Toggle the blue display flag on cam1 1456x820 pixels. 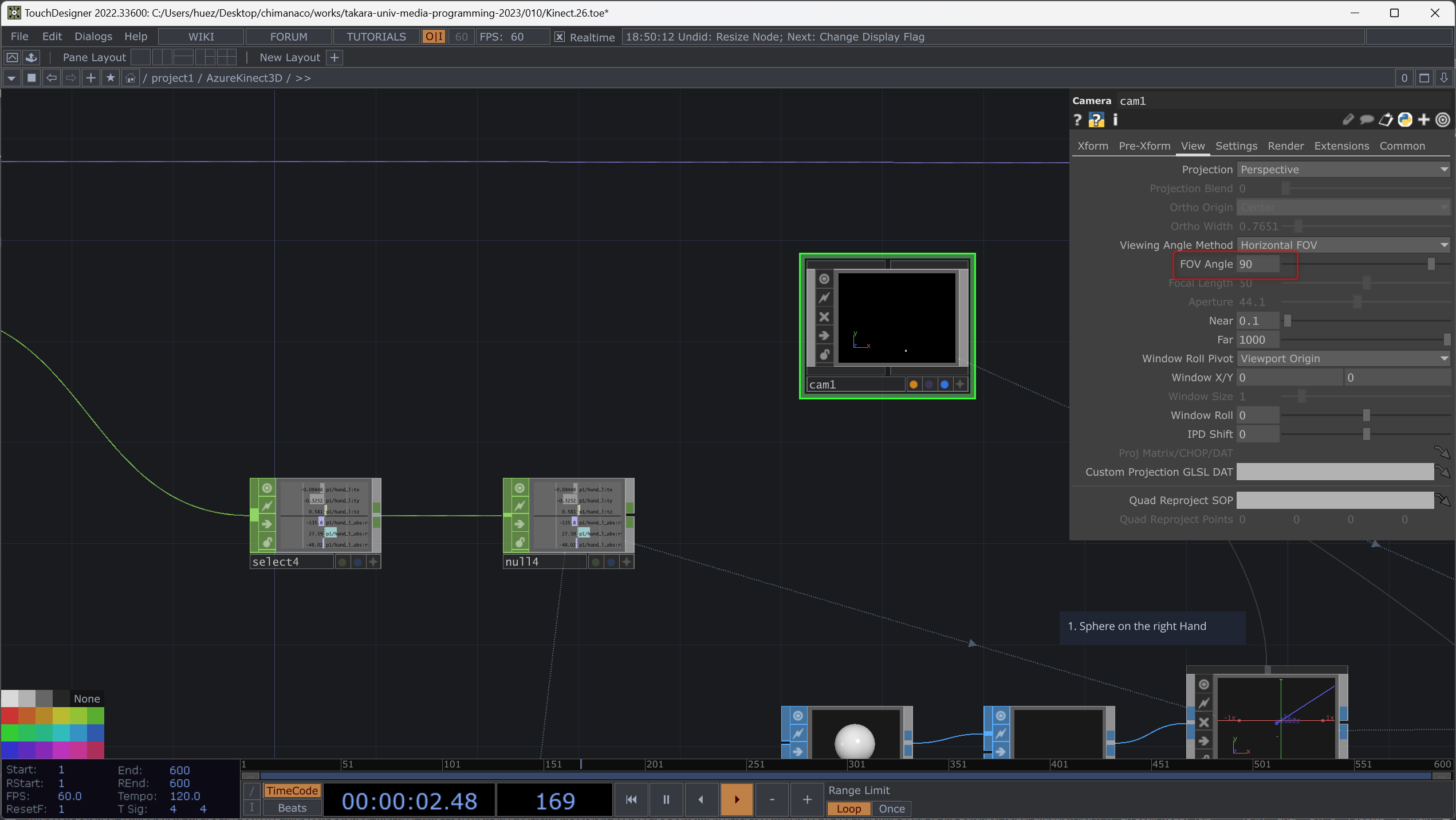click(945, 385)
